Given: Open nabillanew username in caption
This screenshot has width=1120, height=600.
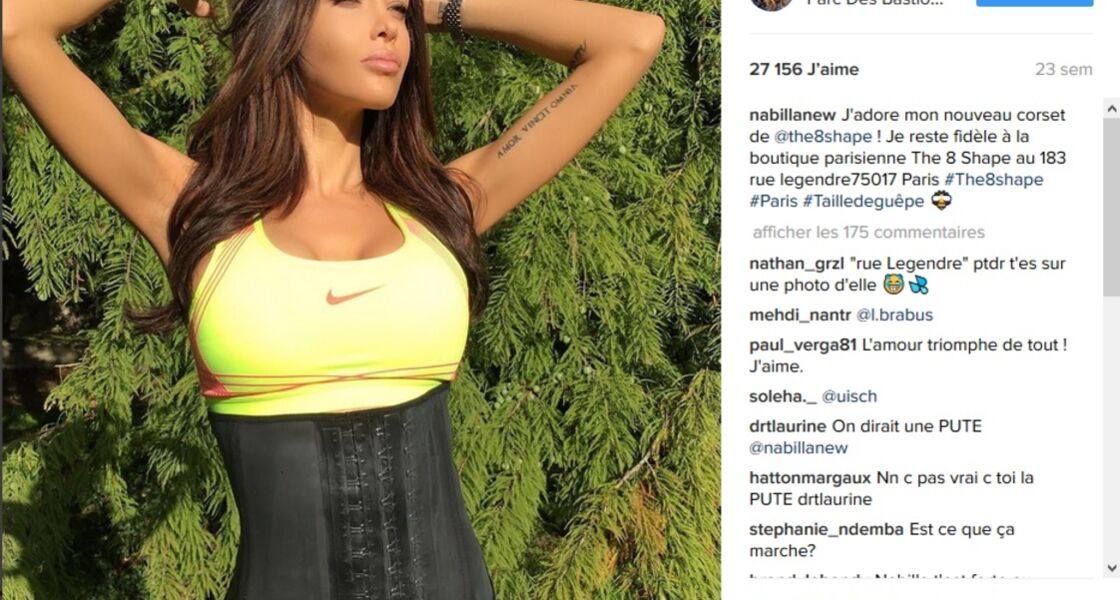Looking at the screenshot, I should click(792, 115).
